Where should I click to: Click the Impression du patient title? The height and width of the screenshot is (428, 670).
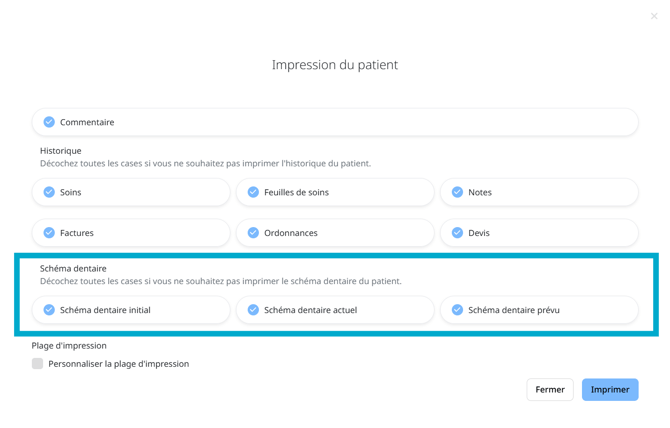(x=335, y=65)
